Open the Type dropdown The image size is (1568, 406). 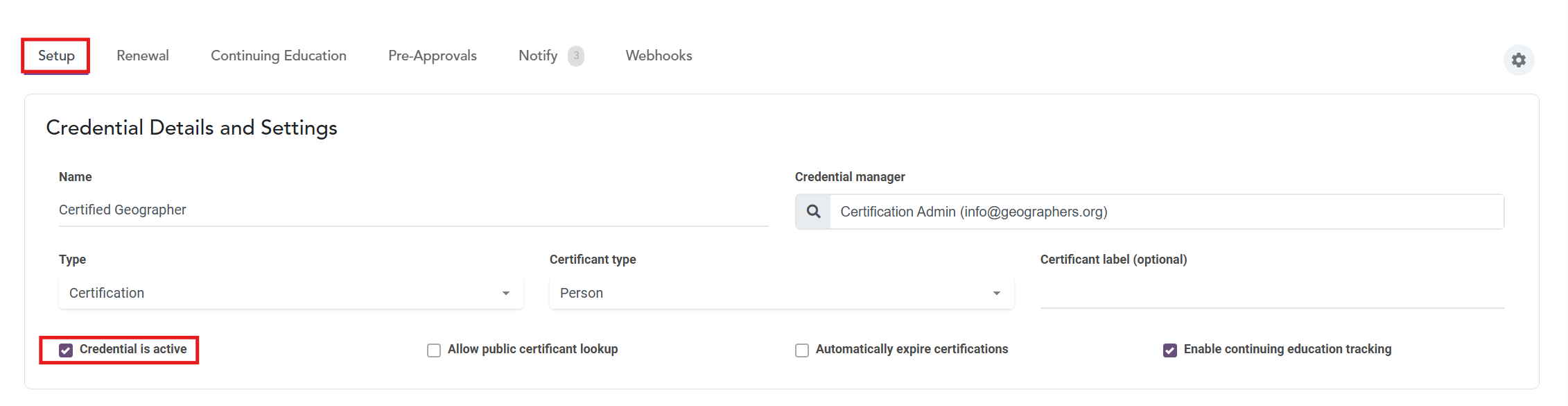point(290,293)
